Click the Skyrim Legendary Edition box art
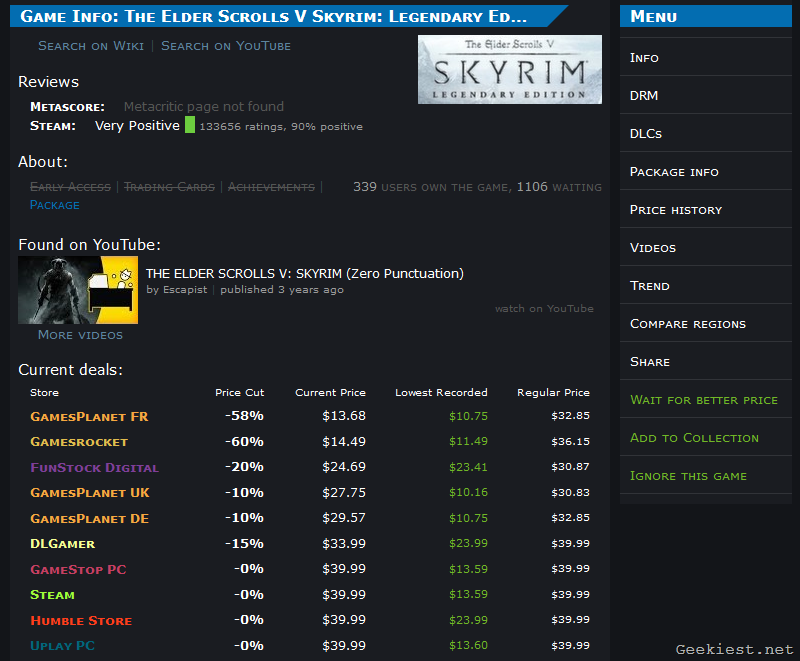Viewport: 800px width, 661px height. pyautogui.click(x=509, y=69)
